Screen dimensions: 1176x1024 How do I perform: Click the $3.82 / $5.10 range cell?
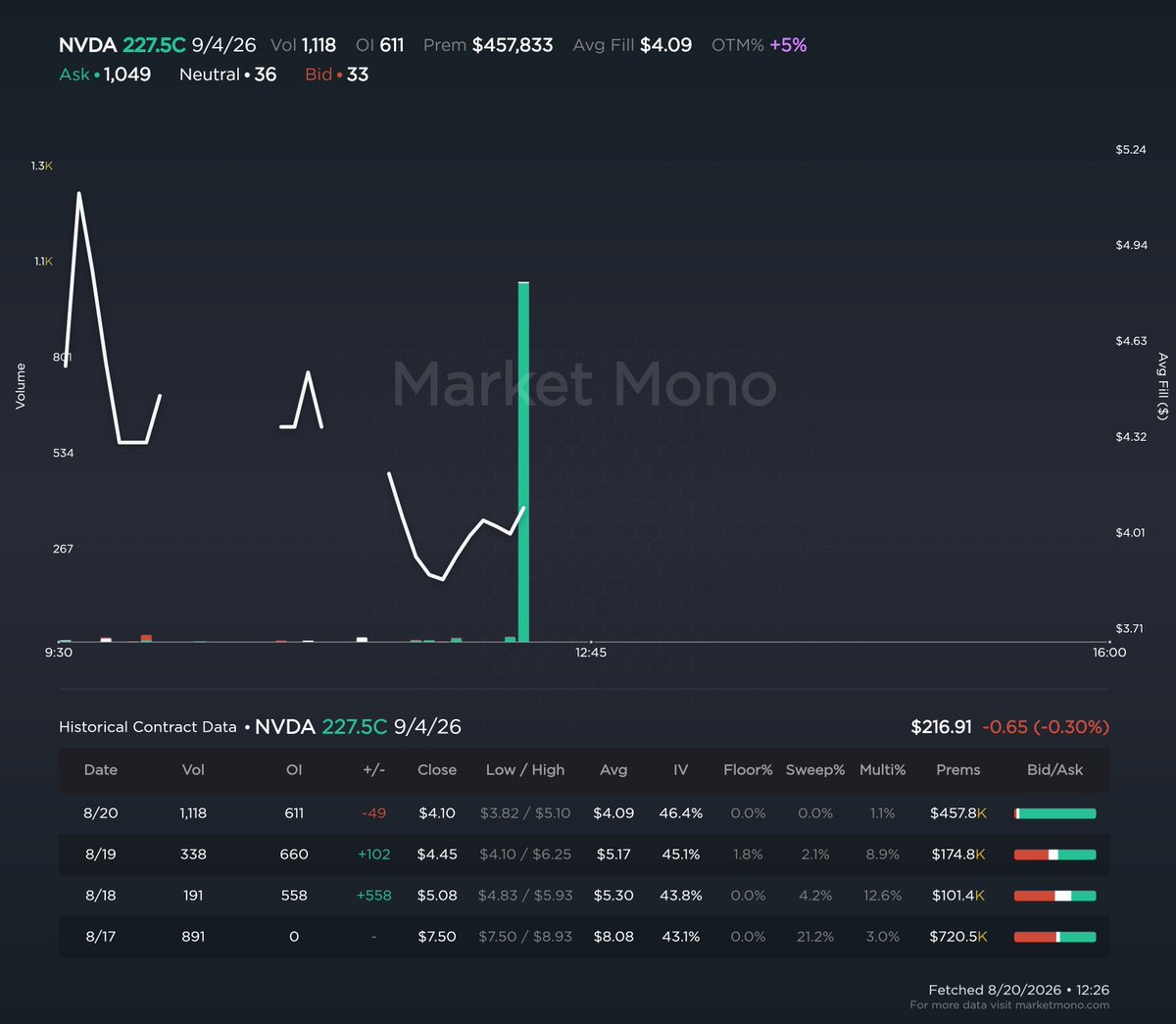[x=525, y=813]
